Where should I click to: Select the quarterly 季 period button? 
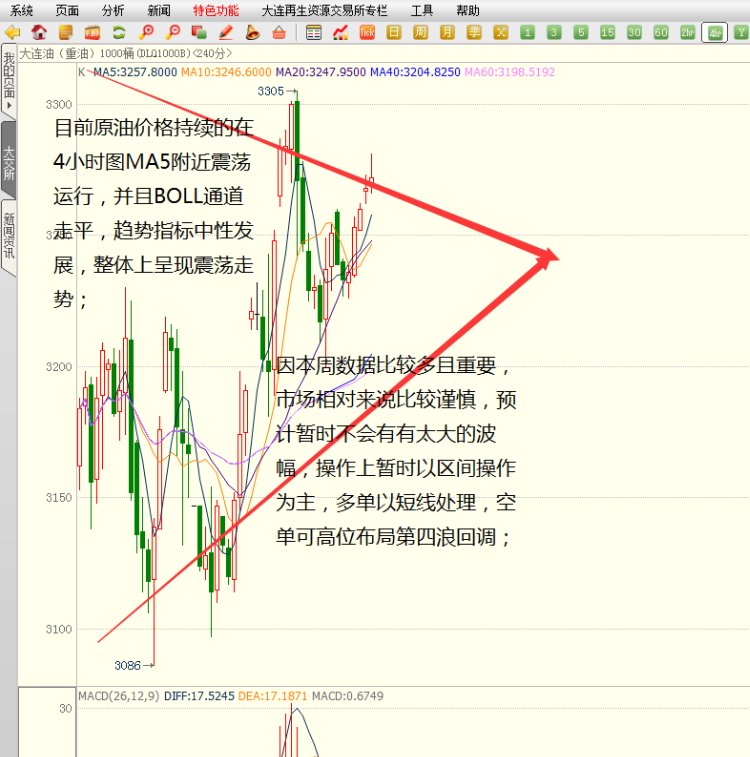474,33
